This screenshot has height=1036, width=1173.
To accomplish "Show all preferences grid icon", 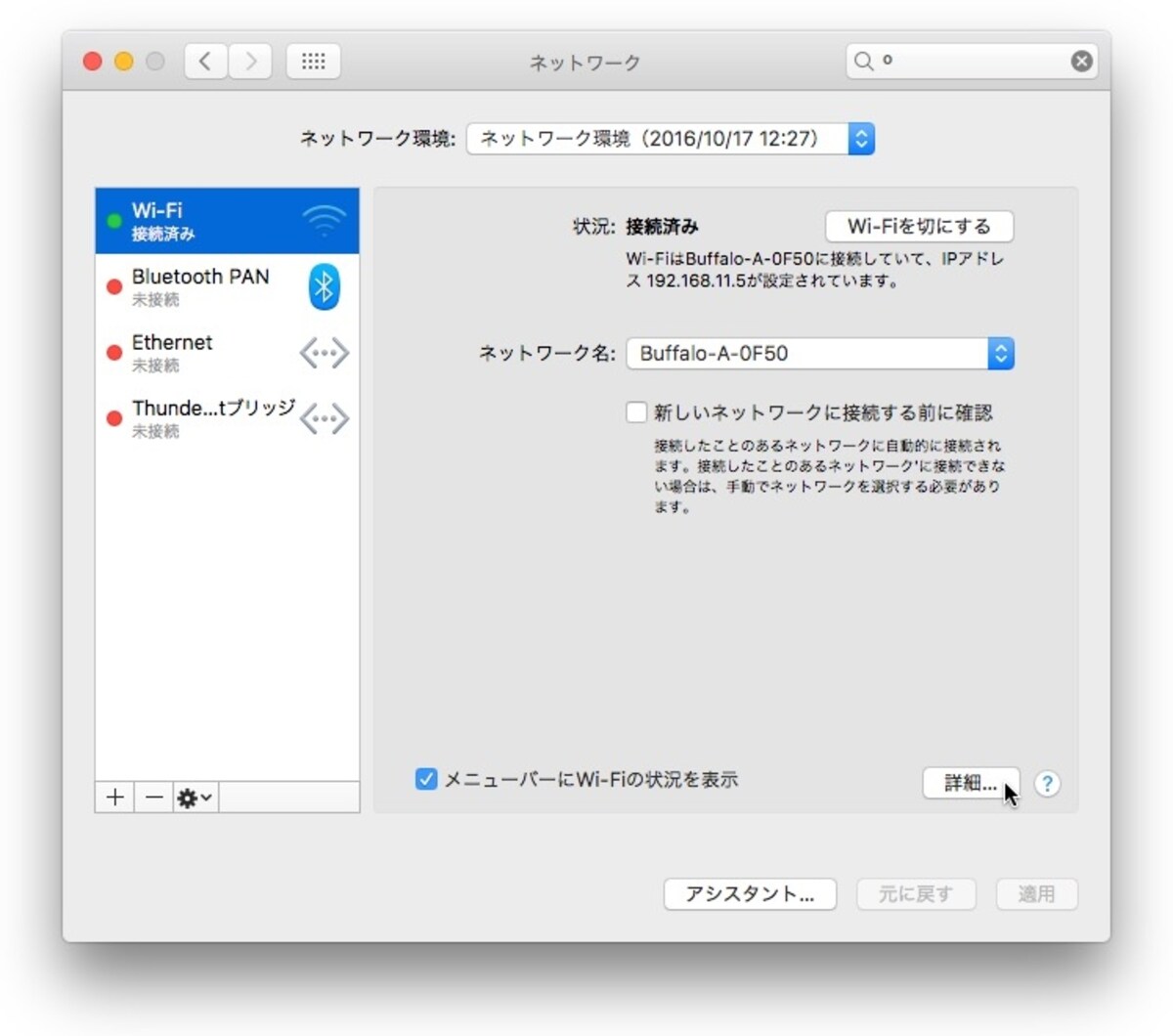I will click(x=314, y=62).
